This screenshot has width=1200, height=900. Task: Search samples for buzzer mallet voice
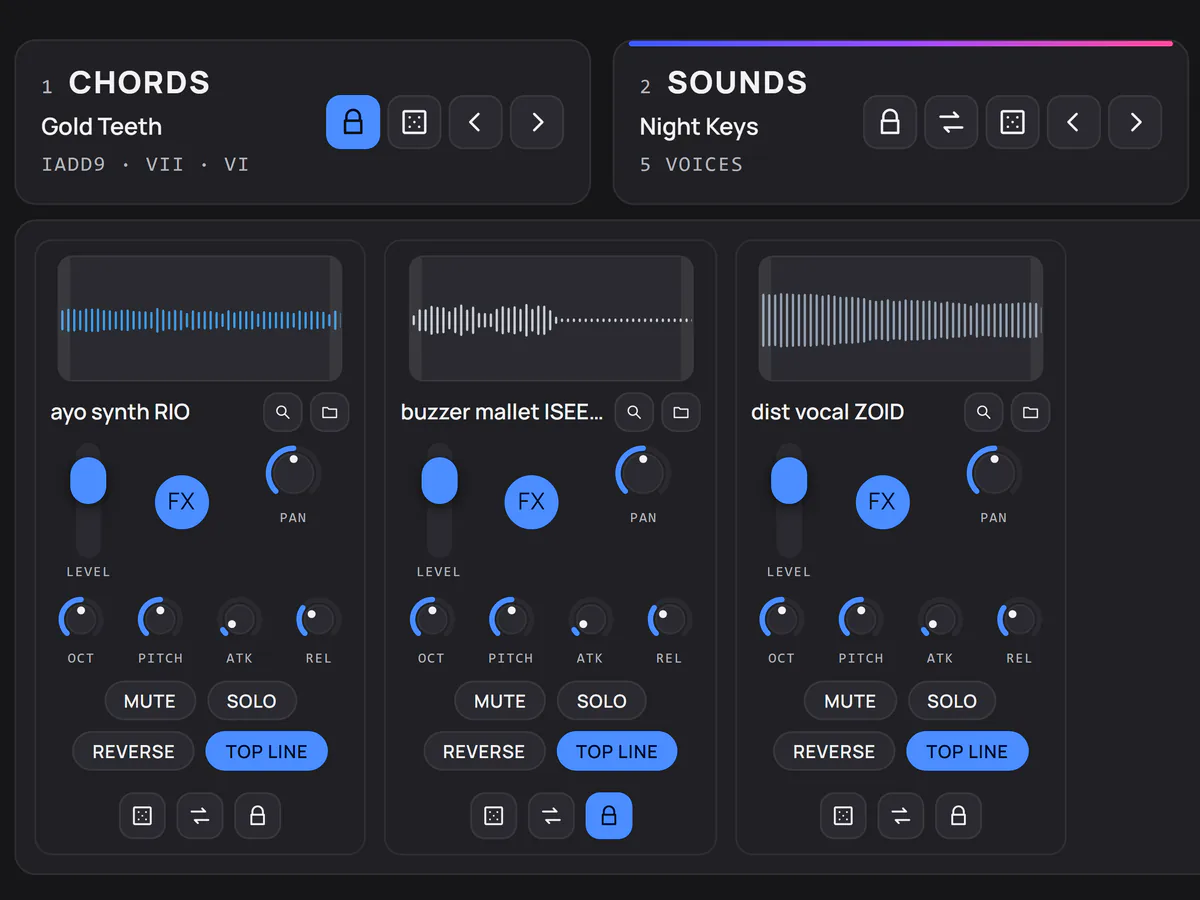click(x=634, y=412)
